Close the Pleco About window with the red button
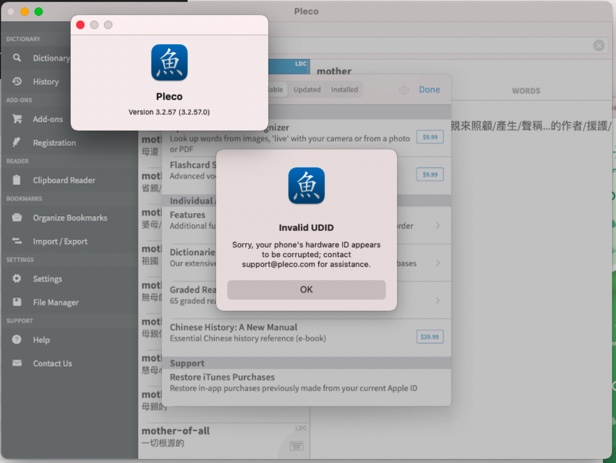 coord(80,25)
